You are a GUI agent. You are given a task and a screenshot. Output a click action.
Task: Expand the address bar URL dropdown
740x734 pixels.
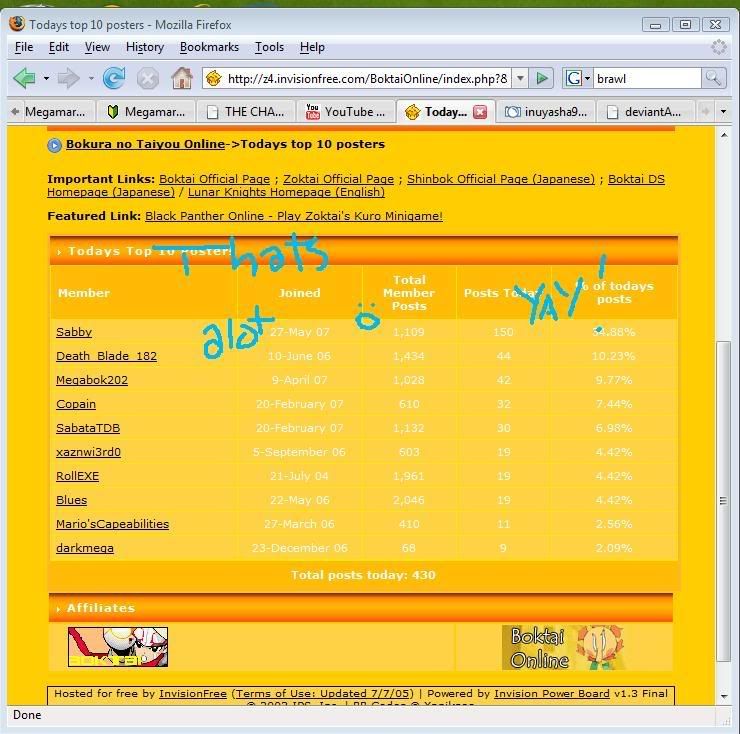(520, 78)
